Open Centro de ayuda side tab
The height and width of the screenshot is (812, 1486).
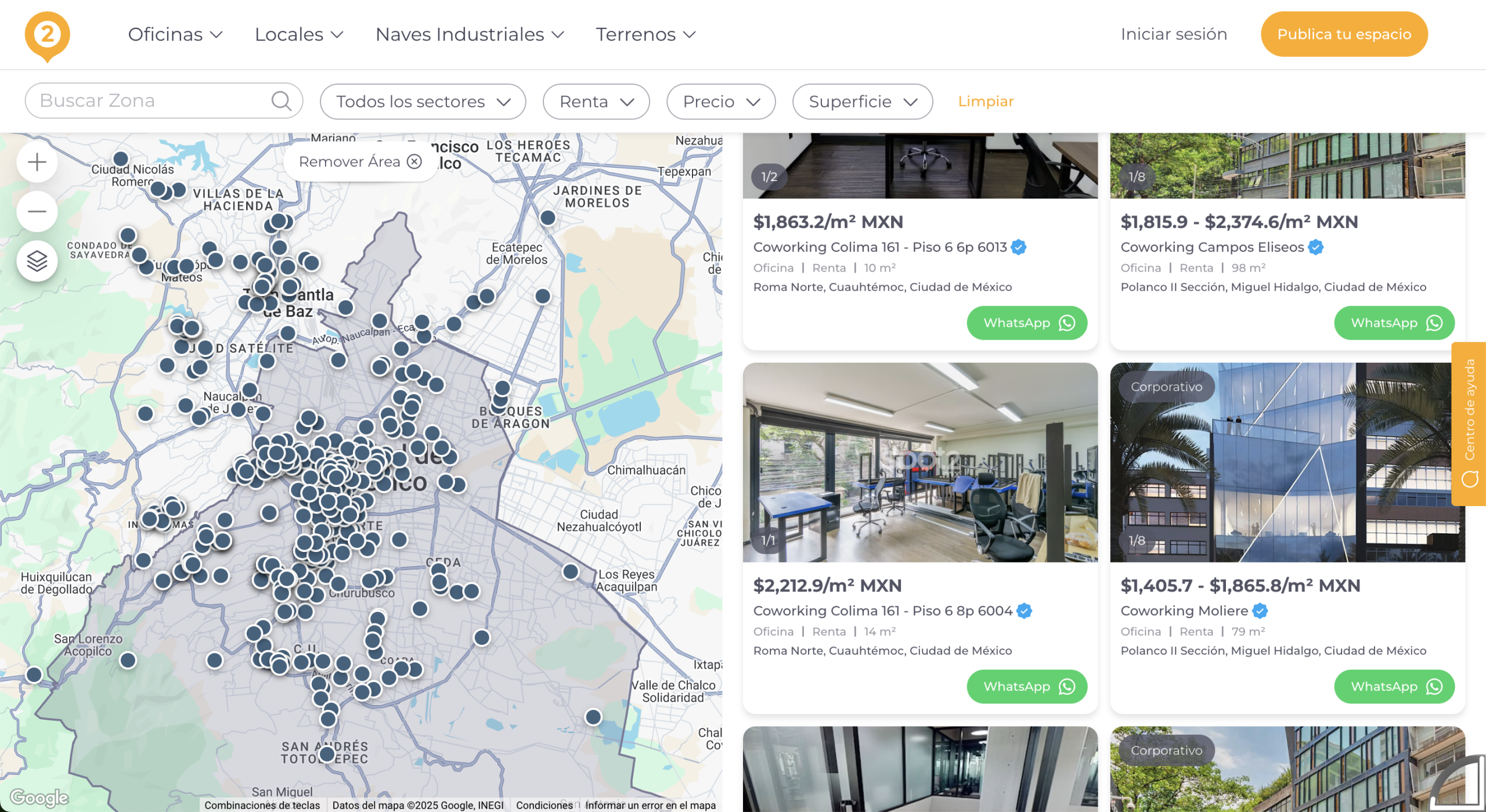point(1469,424)
